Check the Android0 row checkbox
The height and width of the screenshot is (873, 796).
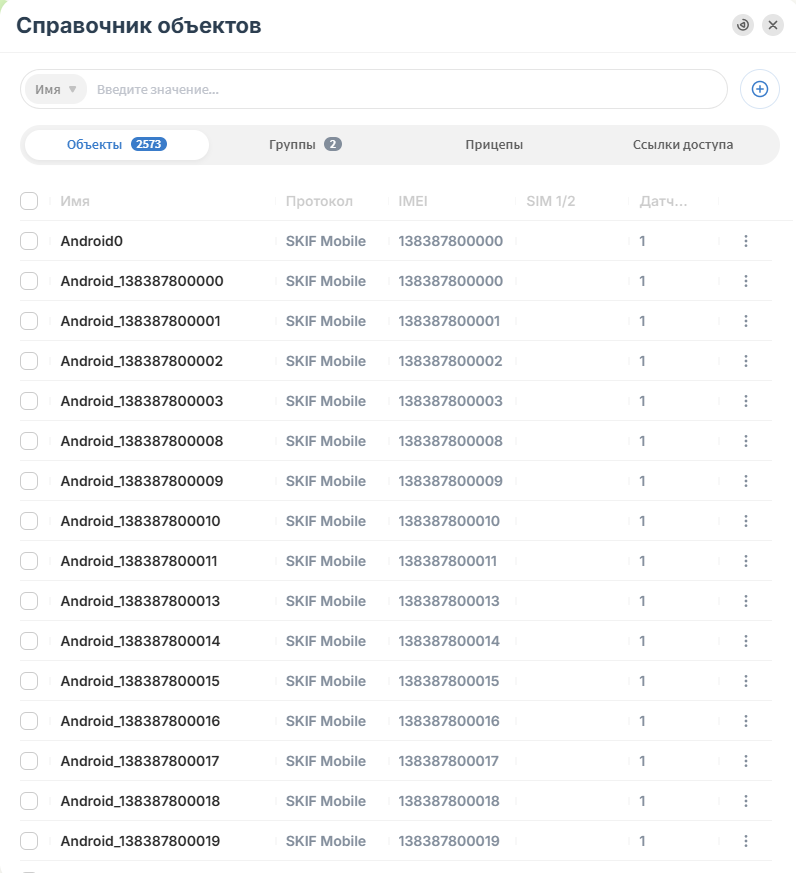point(29,241)
